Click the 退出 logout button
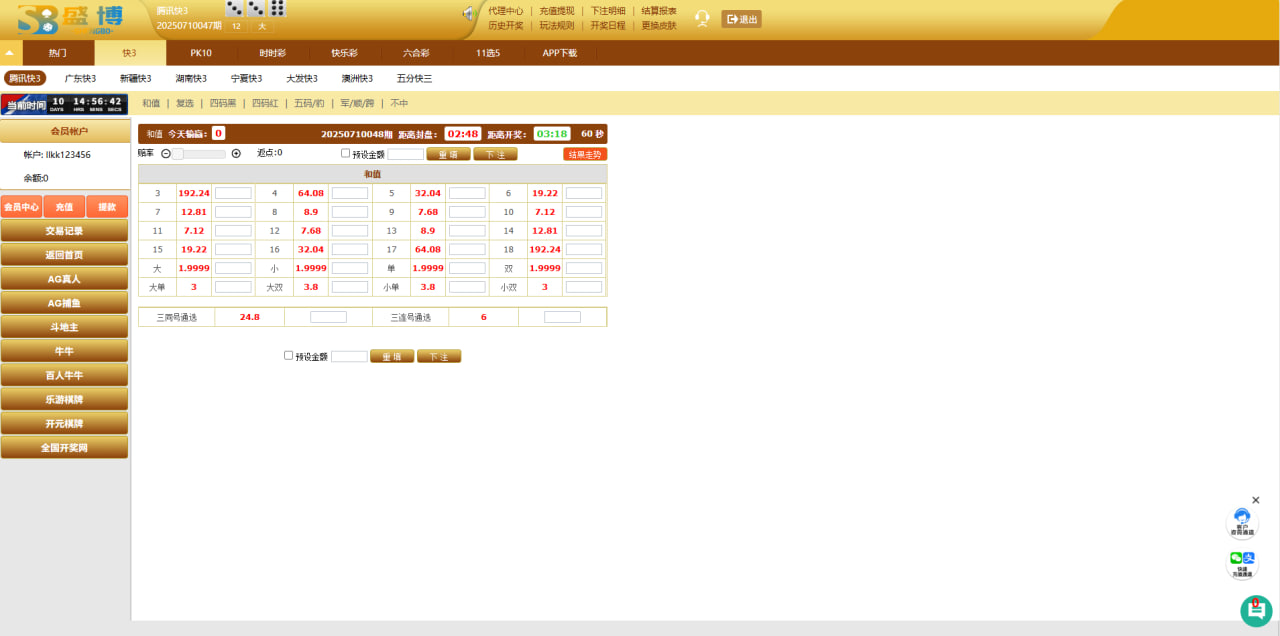The height and width of the screenshot is (636, 1280). 741,19
